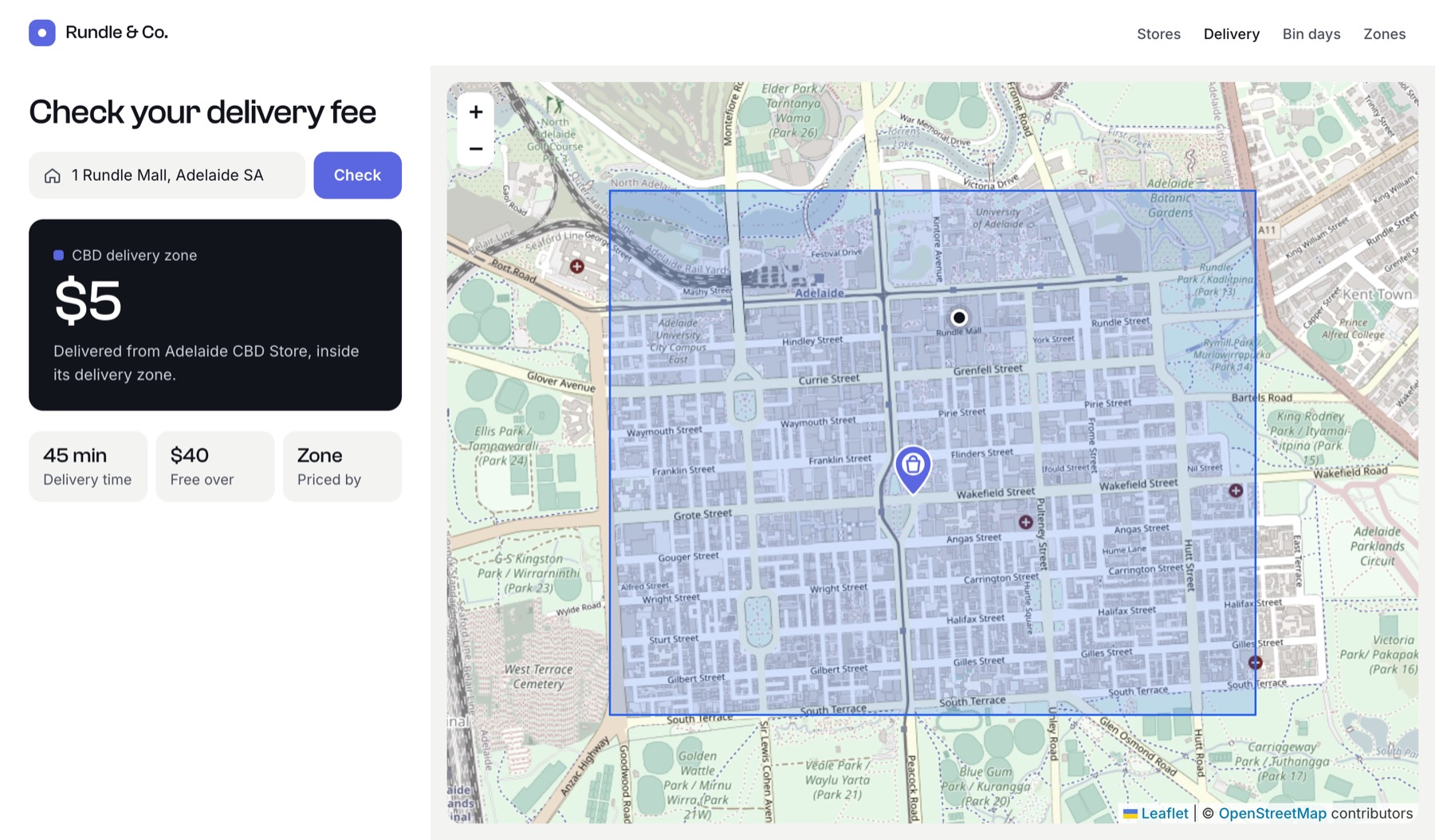Click the black address location marker
This screenshot has width=1435, height=840.
[959, 317]
